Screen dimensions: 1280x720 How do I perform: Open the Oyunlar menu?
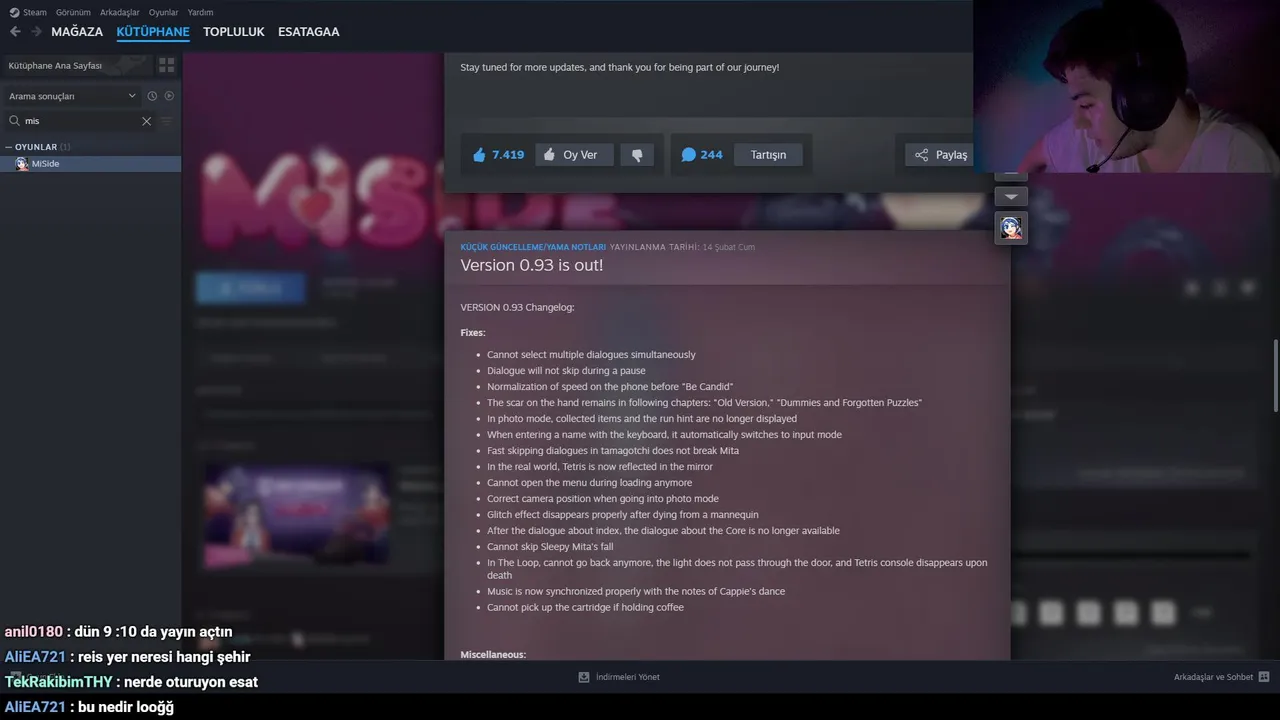click(x=163, y=12)
